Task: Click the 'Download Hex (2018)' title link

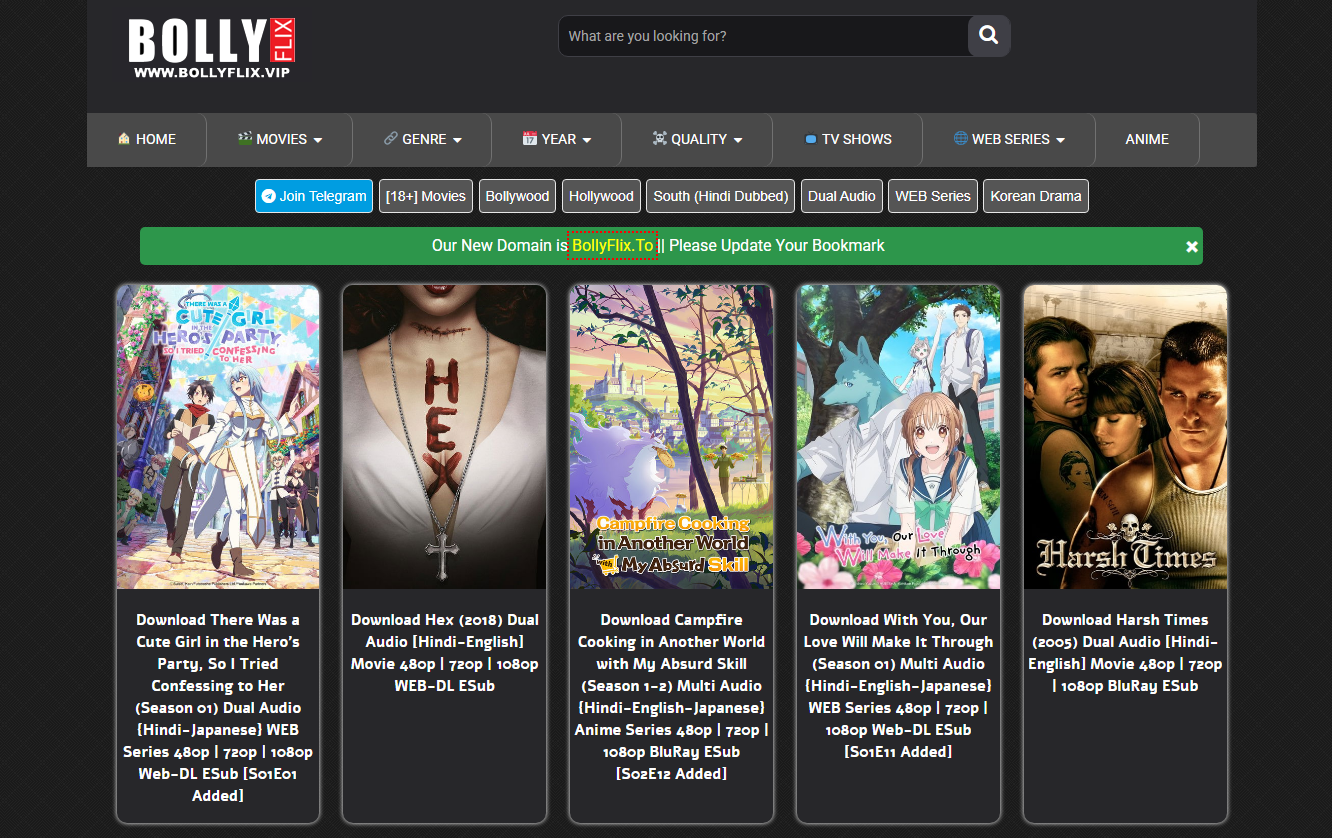Action: [445, 653]
